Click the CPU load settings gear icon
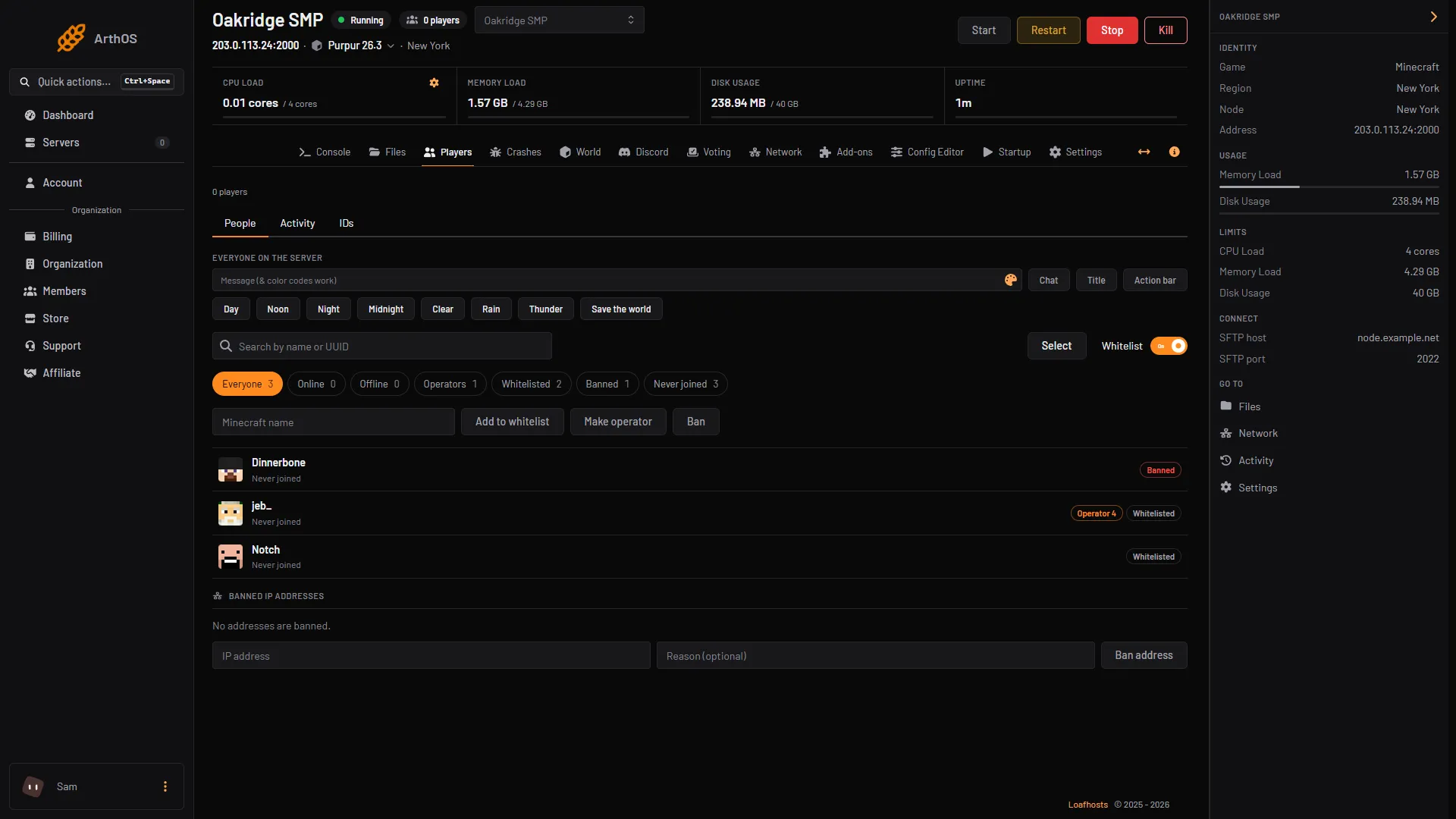The width and height of the screenshot is (1456, 819). tap(434, 83)
